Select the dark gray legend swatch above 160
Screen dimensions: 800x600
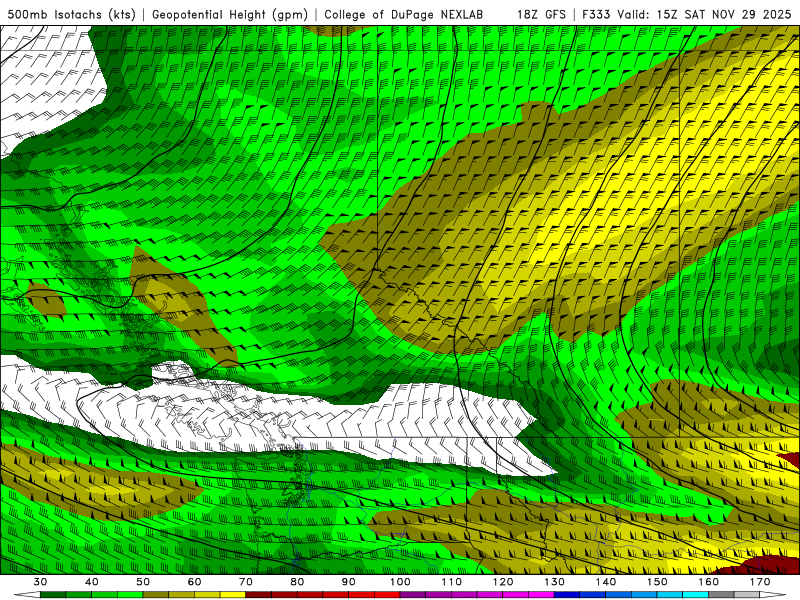point(721,595)
